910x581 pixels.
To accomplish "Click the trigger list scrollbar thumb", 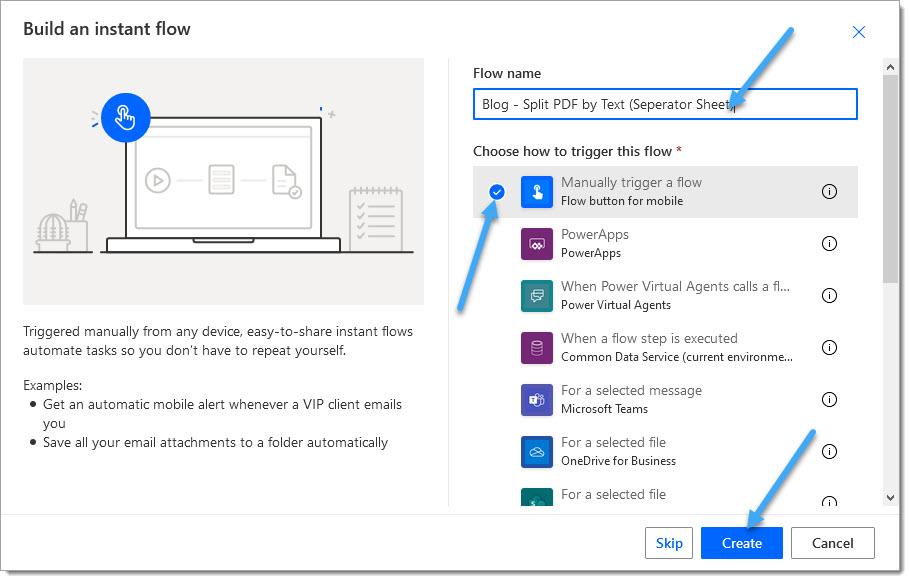I will pyautogui.click(x=890, y=179).
